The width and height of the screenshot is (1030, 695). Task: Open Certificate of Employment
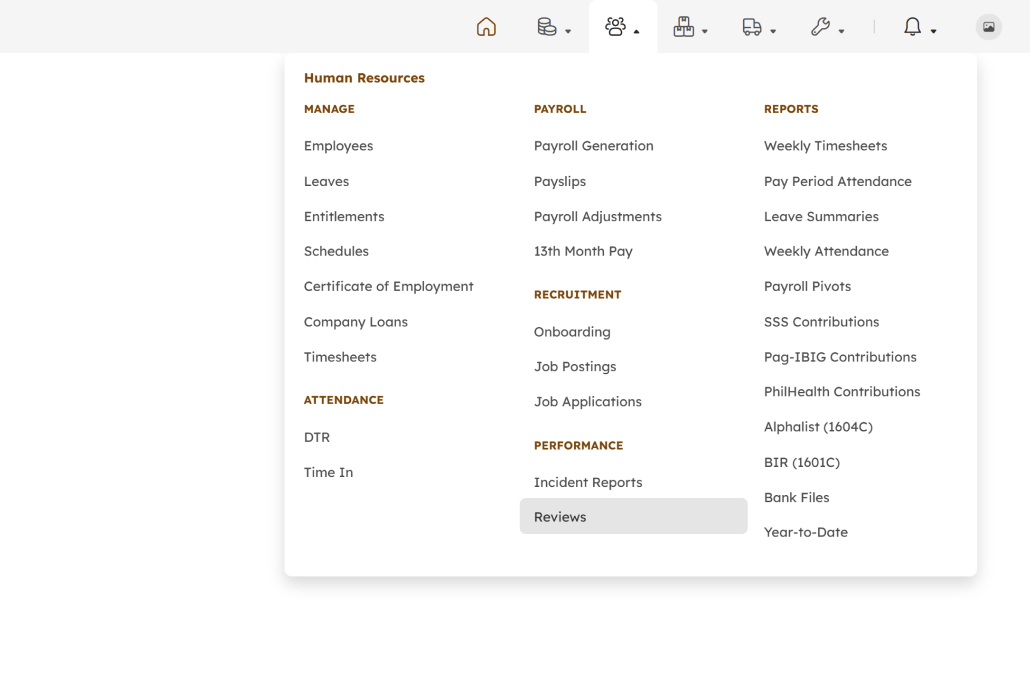point(388,286)
